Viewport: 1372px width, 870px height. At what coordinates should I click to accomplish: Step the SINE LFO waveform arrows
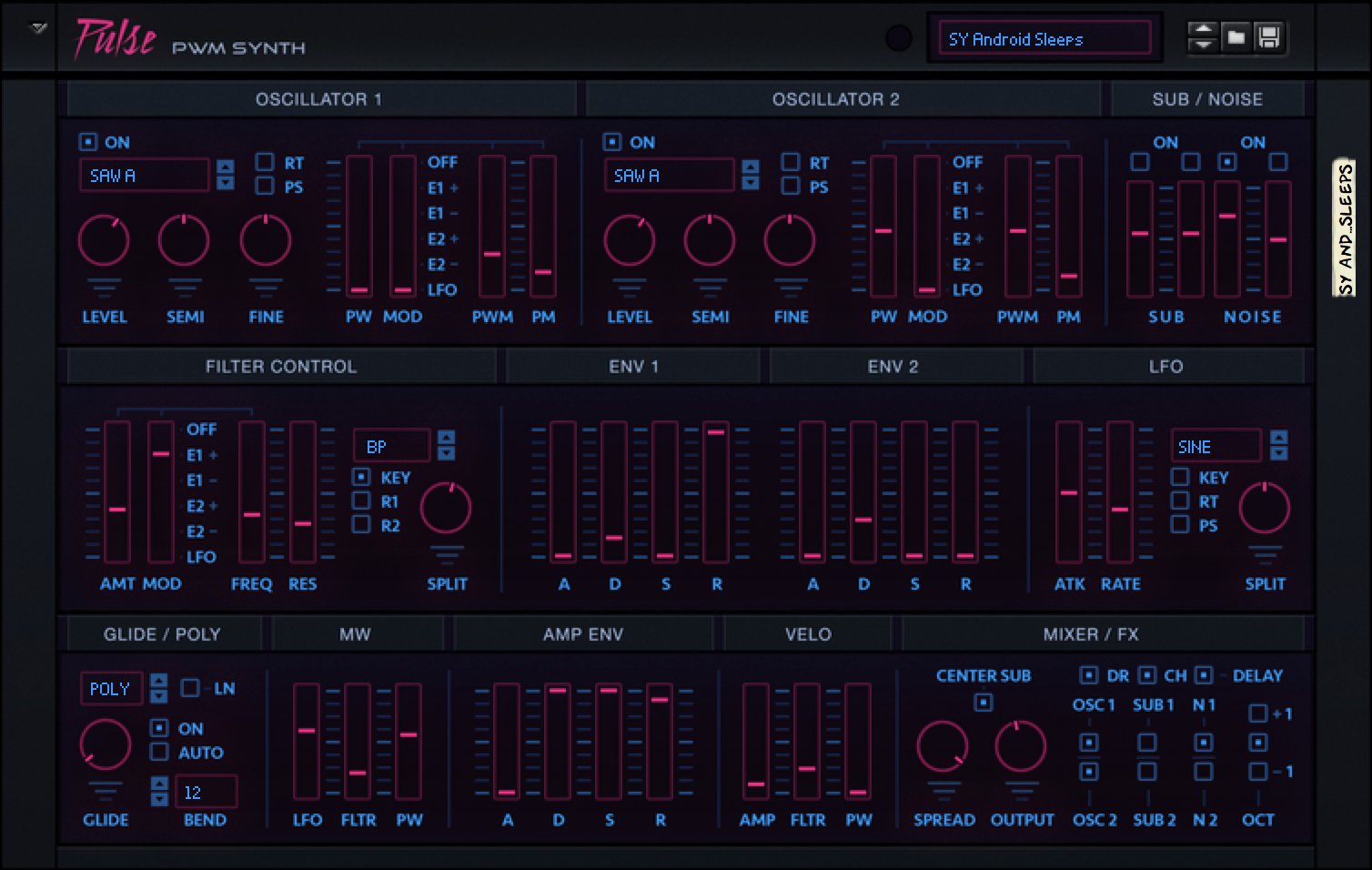(x=1278, y=445)
